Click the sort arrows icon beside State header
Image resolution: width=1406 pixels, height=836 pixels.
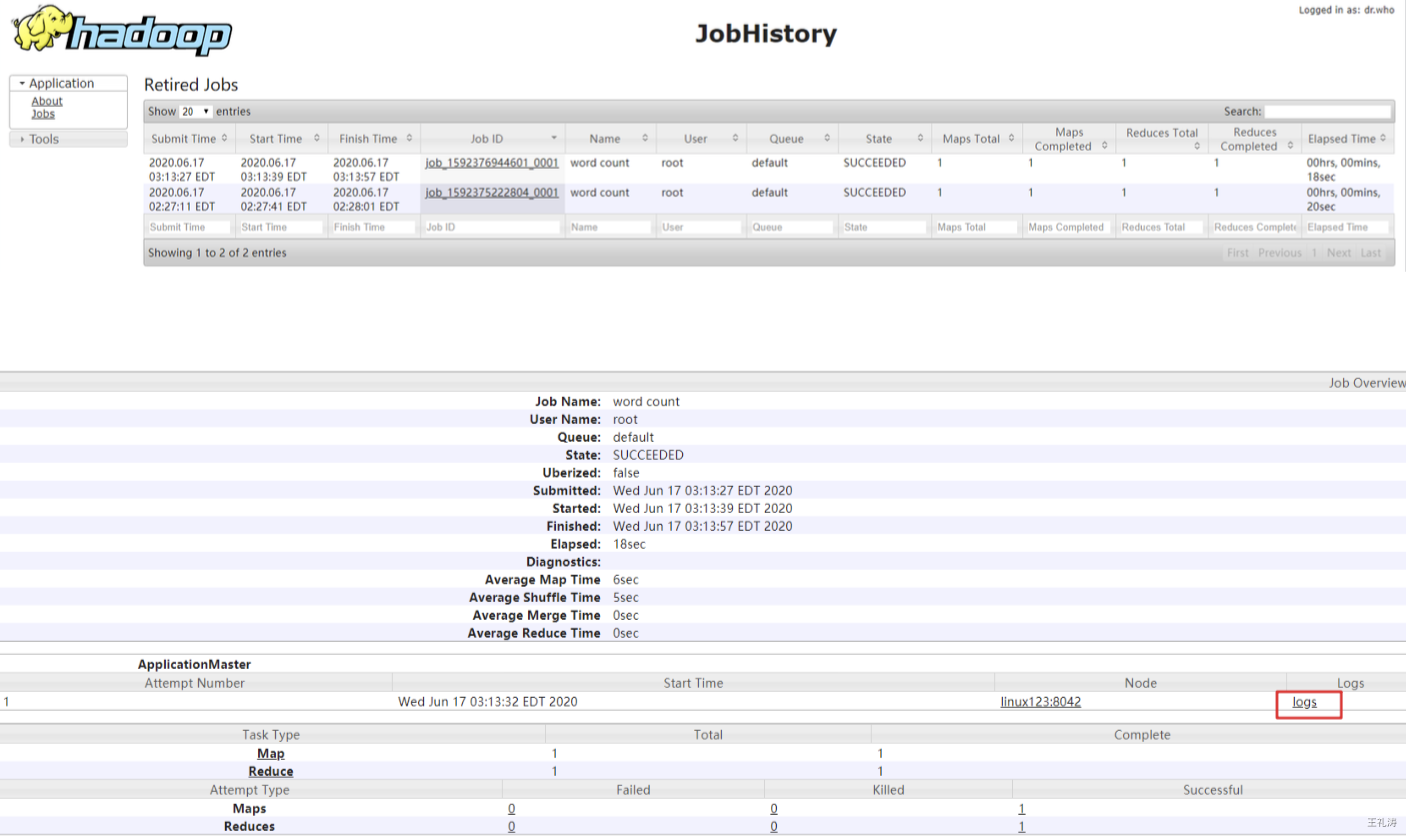[919, 139]
